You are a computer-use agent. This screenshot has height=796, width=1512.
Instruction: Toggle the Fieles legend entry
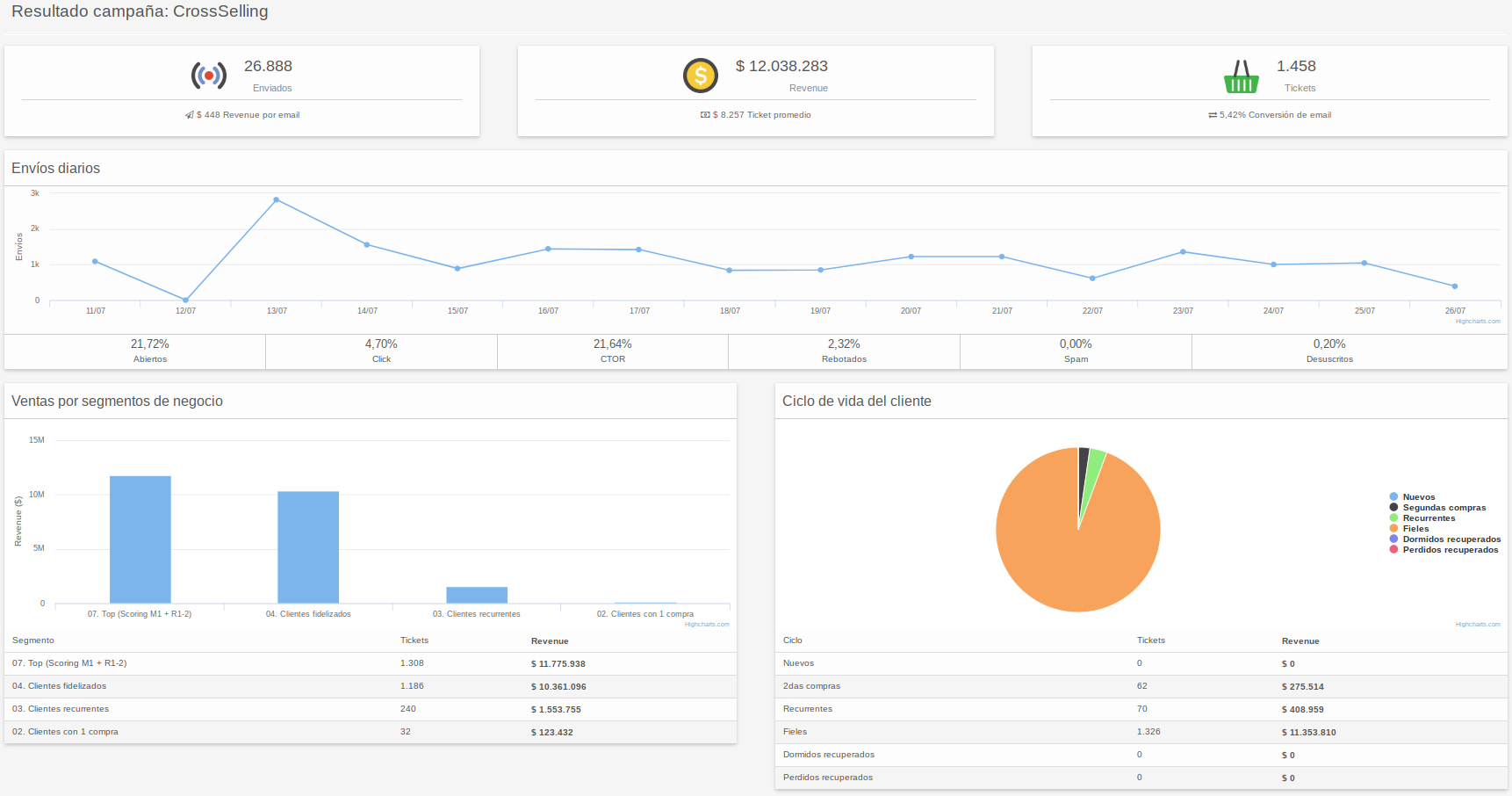[1408, 529]
